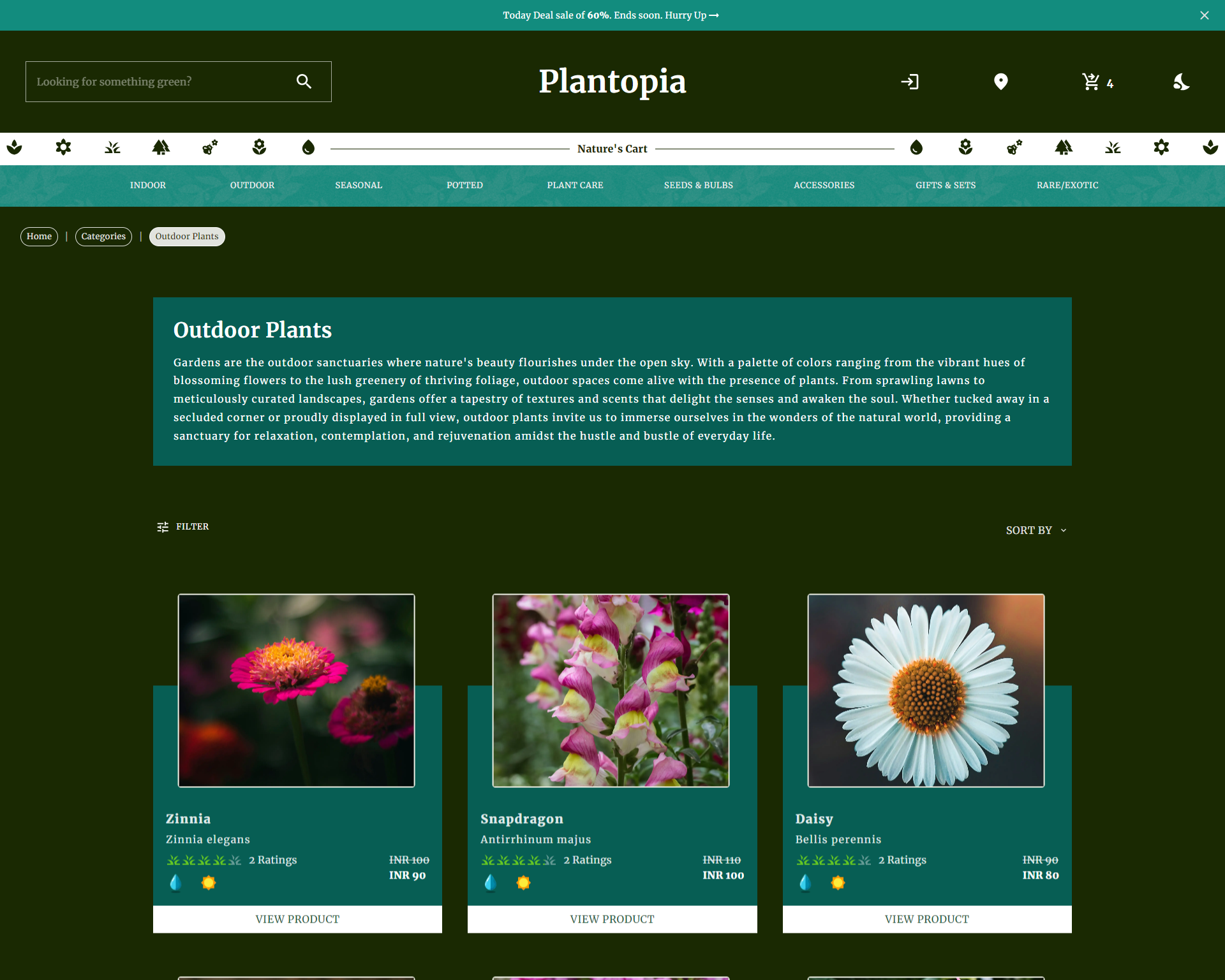Screen dimensions: 1225x980
Task: Click the Filter label
Action: point(193,527)
